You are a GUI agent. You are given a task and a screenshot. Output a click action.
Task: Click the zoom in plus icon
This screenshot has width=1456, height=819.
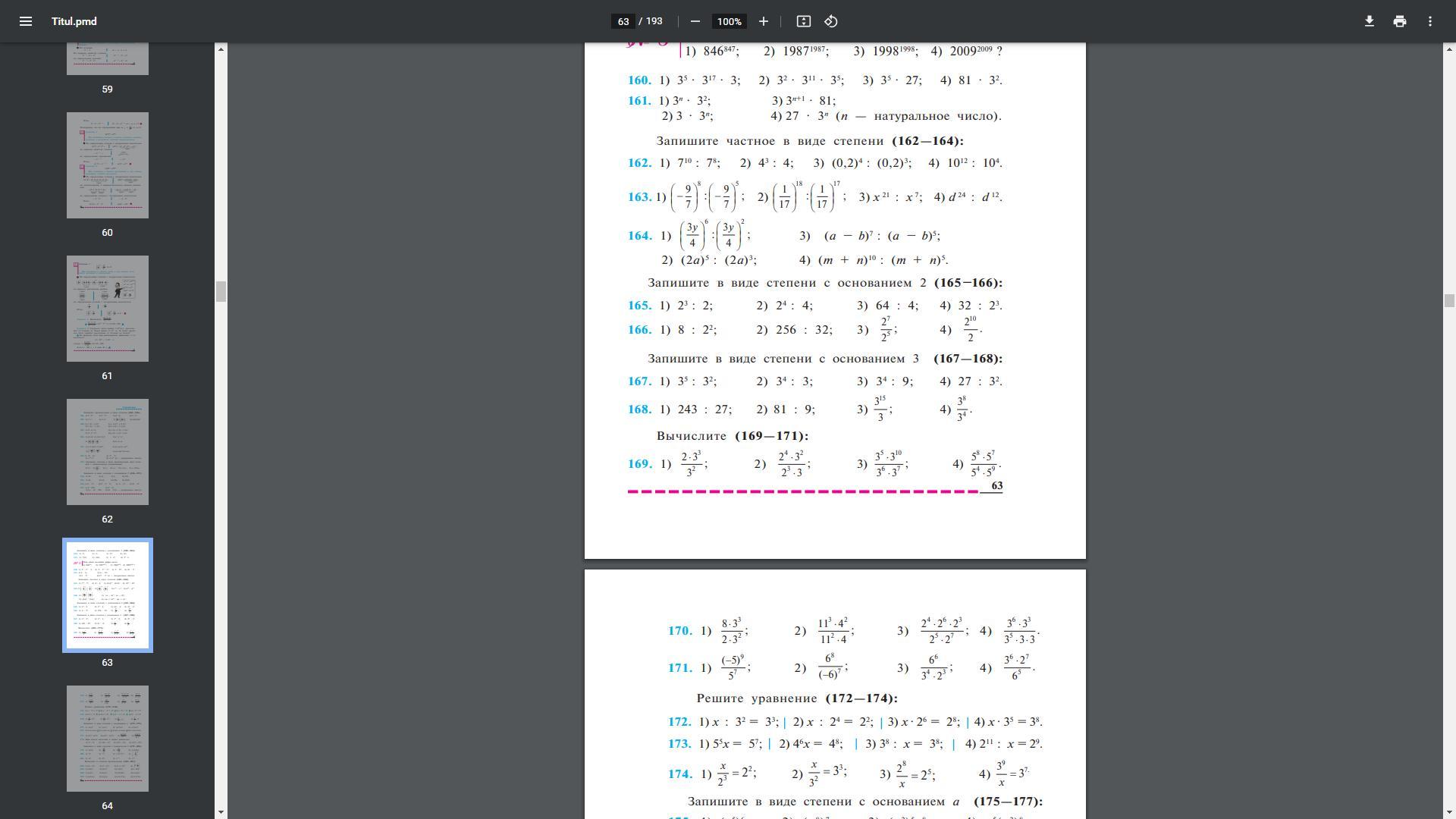pos(764,21)
